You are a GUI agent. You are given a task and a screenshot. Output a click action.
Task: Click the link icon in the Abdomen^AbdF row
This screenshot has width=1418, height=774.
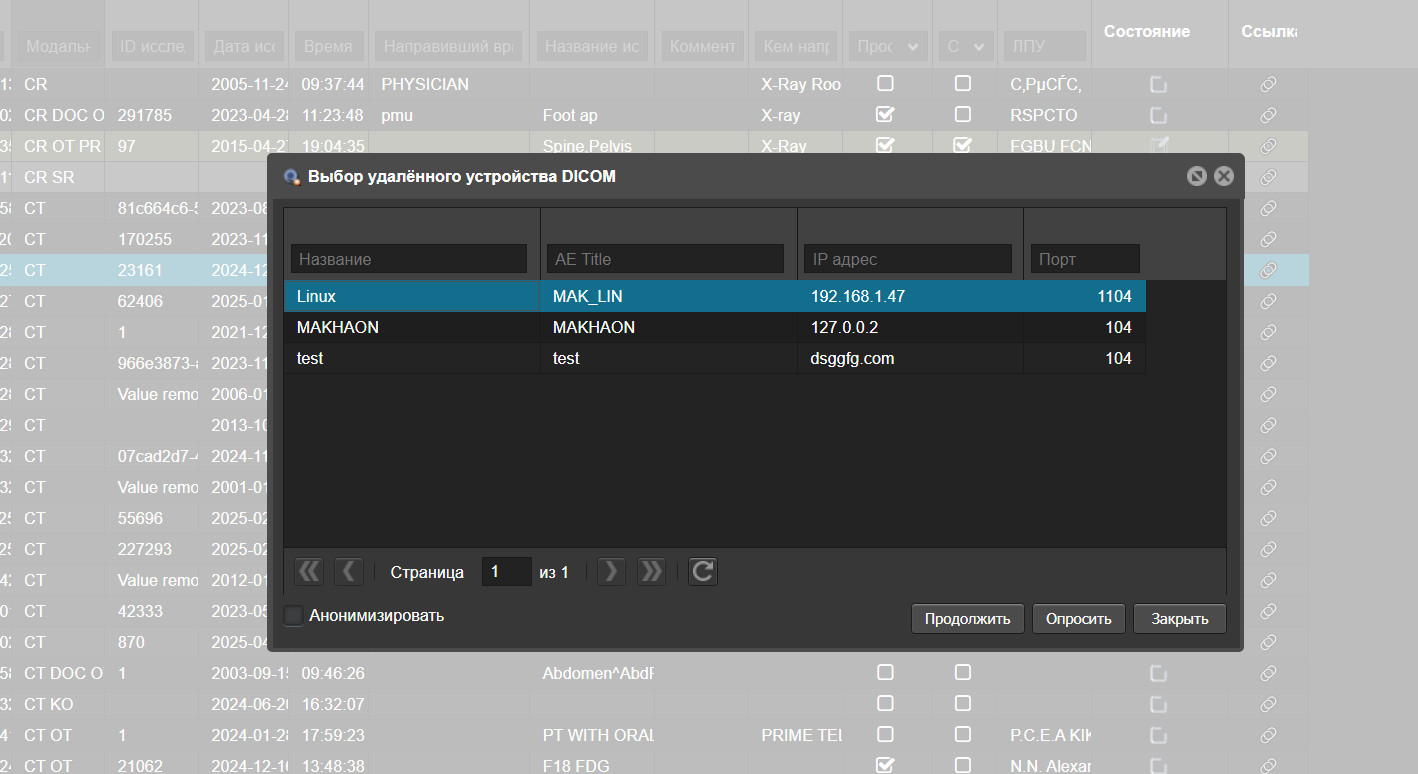(1268, 673)
